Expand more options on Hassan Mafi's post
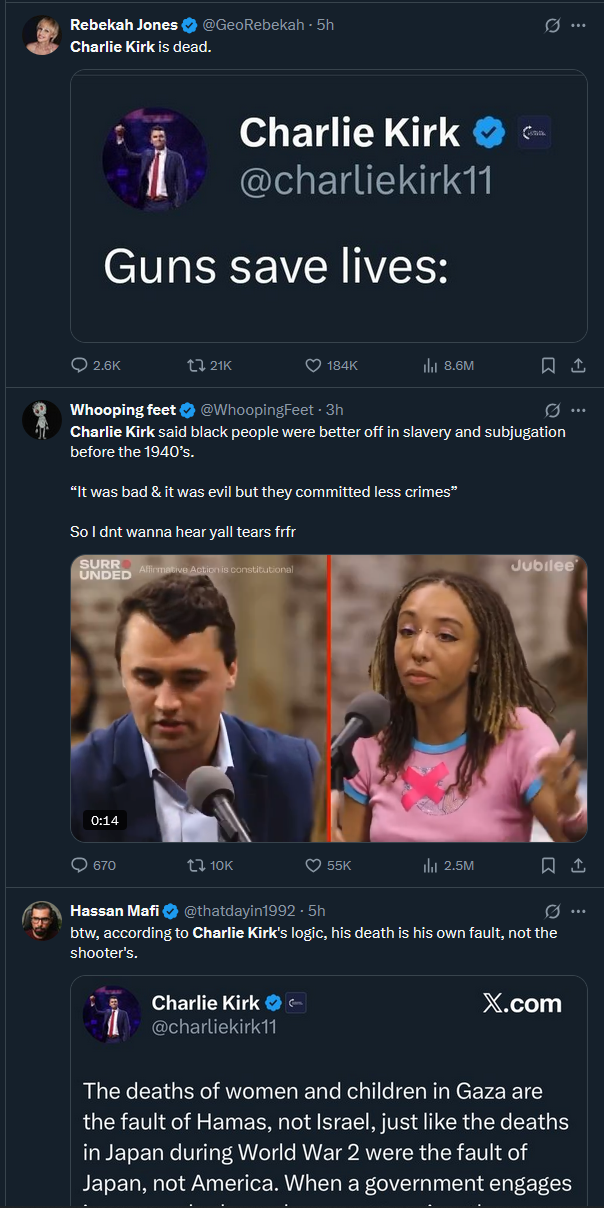This screenshot has width=604, height=1208. (578, 911)
